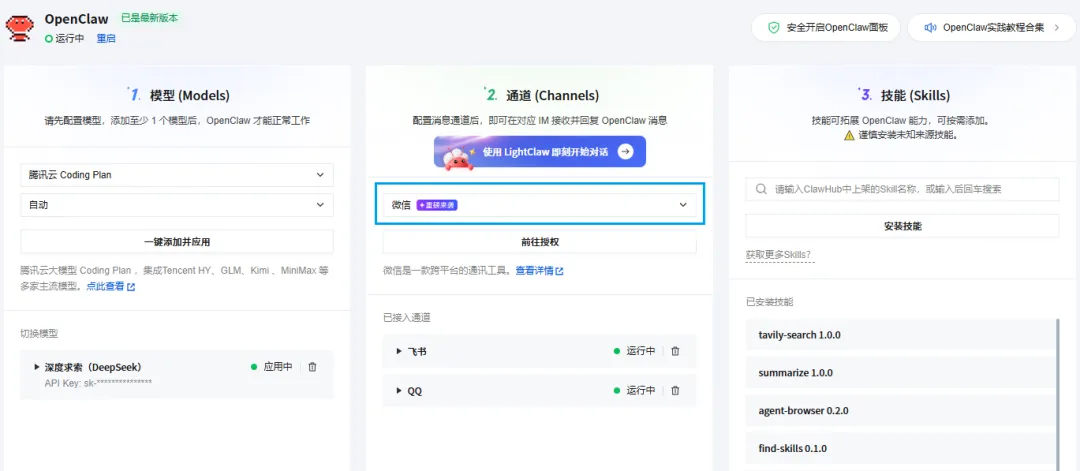Select tavily-search 1.0.0 skill
Image resolution: width=1080 pixels, height=471 pixels.
[x=900, y=335]
